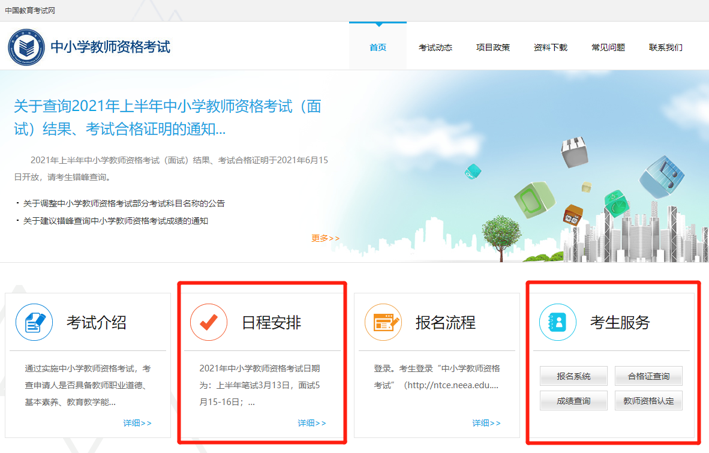Screen dimensions: 709x453
Task: Select 资料下载 in the navigation bar
Action: (550, 47)
